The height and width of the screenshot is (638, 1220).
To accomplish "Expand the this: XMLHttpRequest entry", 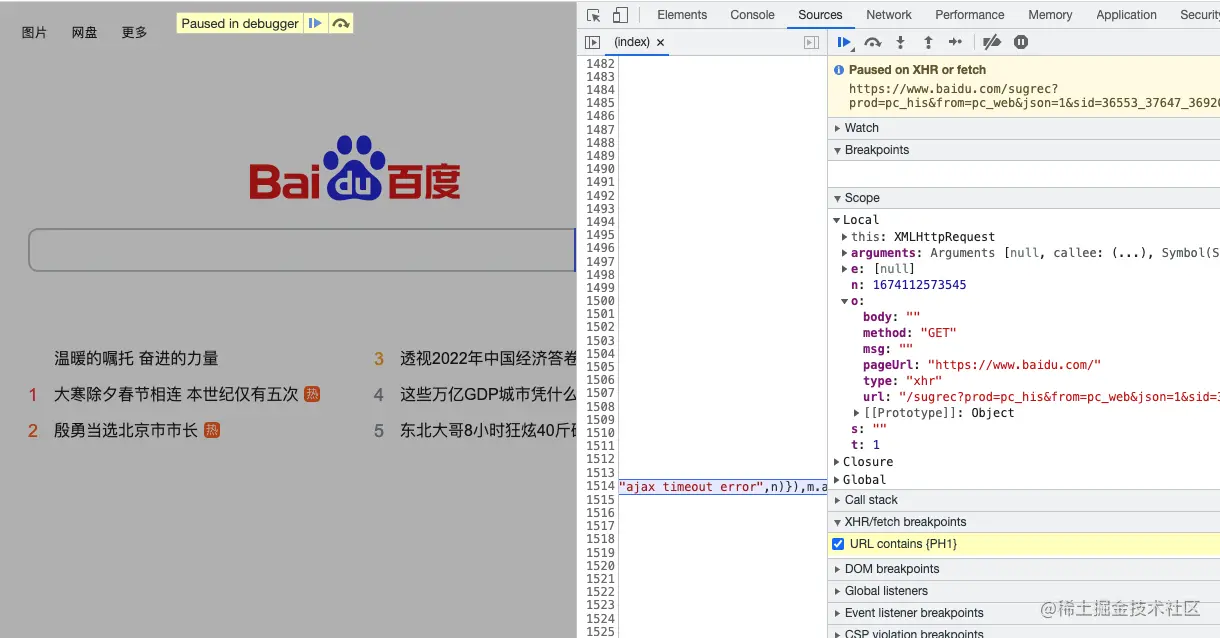I will tap(845, 237).
